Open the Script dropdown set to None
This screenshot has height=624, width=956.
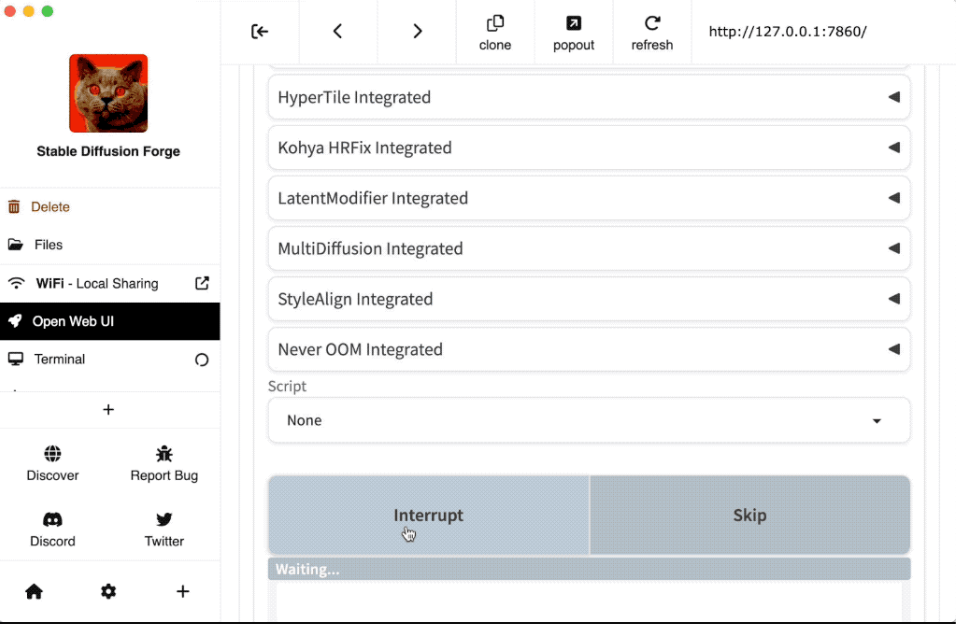click(588, 420)
